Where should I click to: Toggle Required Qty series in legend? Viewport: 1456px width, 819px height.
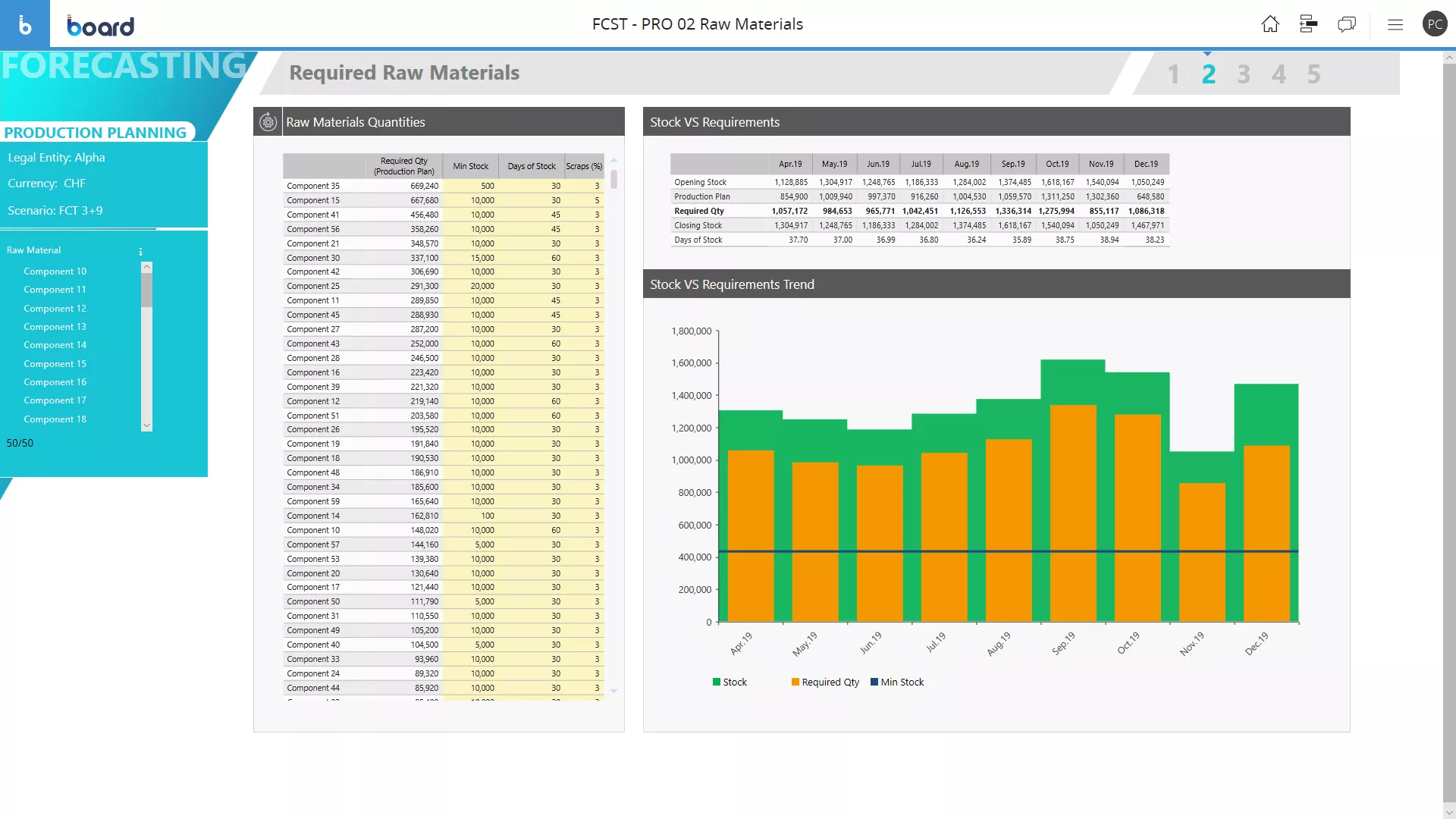pyautogui.click(x=825, y=682)
